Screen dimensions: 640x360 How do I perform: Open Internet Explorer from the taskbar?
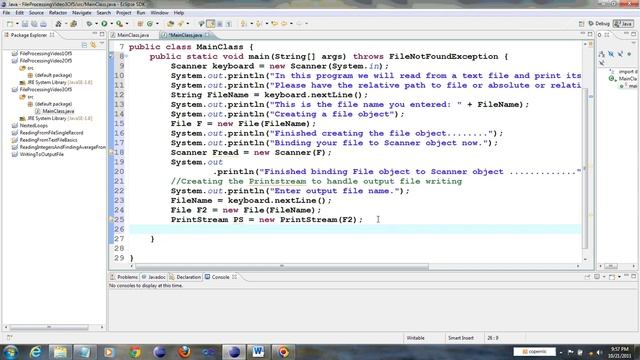(36, 351)
